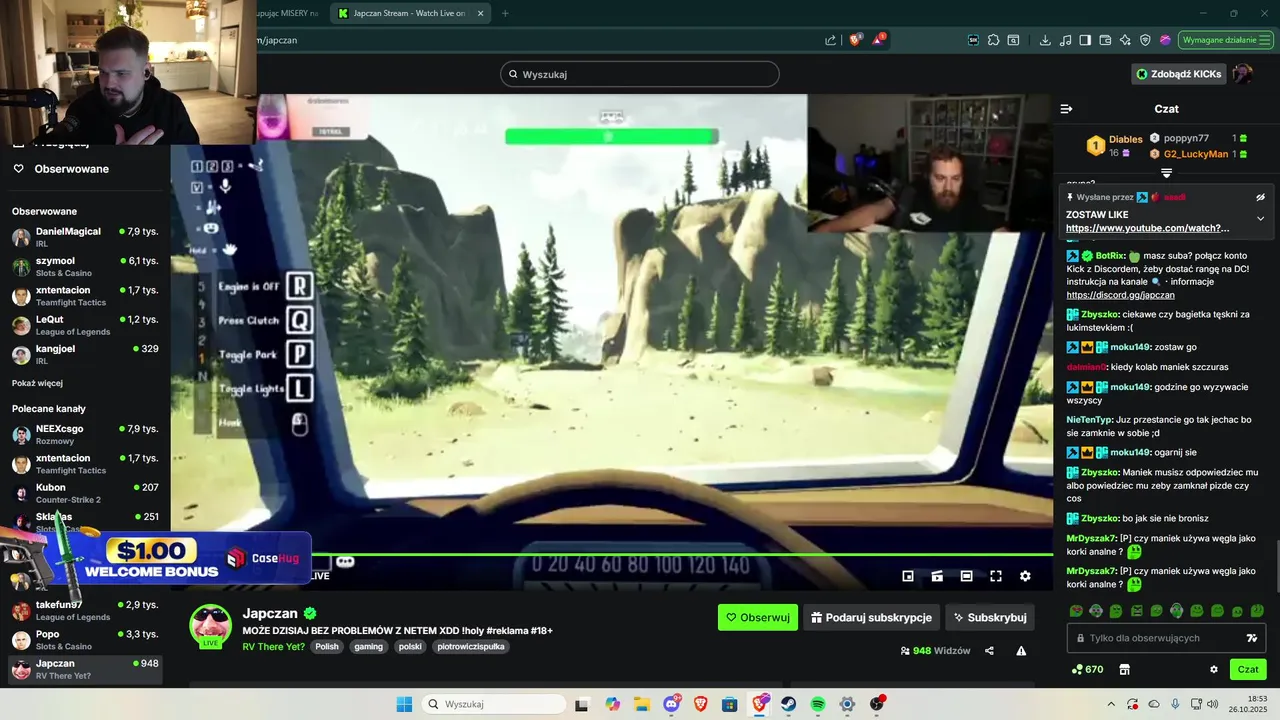This screenshot has width=1280, height=720.
Task: Open the clip creation icon
Action: [x=937, y=576]
